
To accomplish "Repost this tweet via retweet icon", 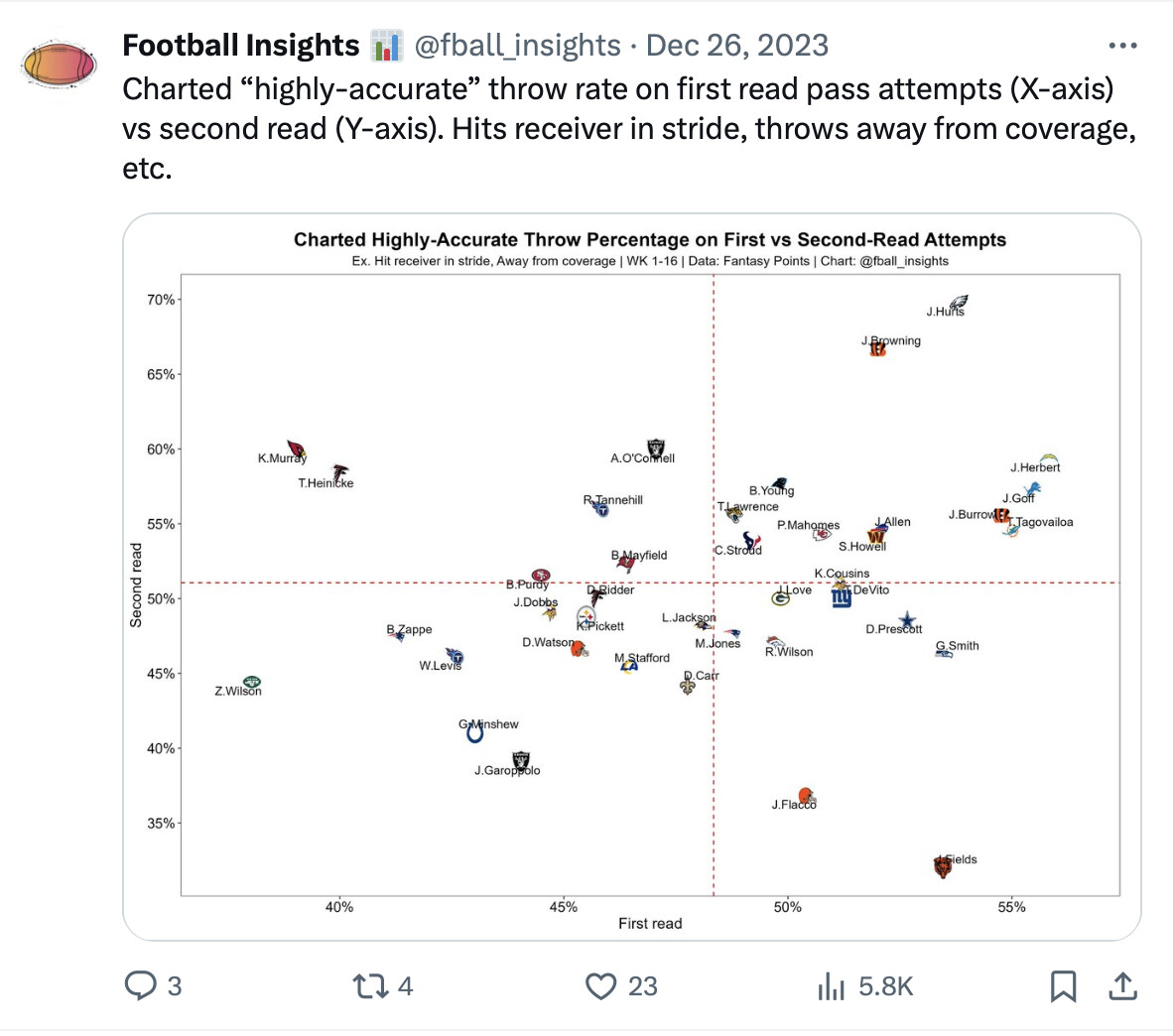I will tap(370, 985).
